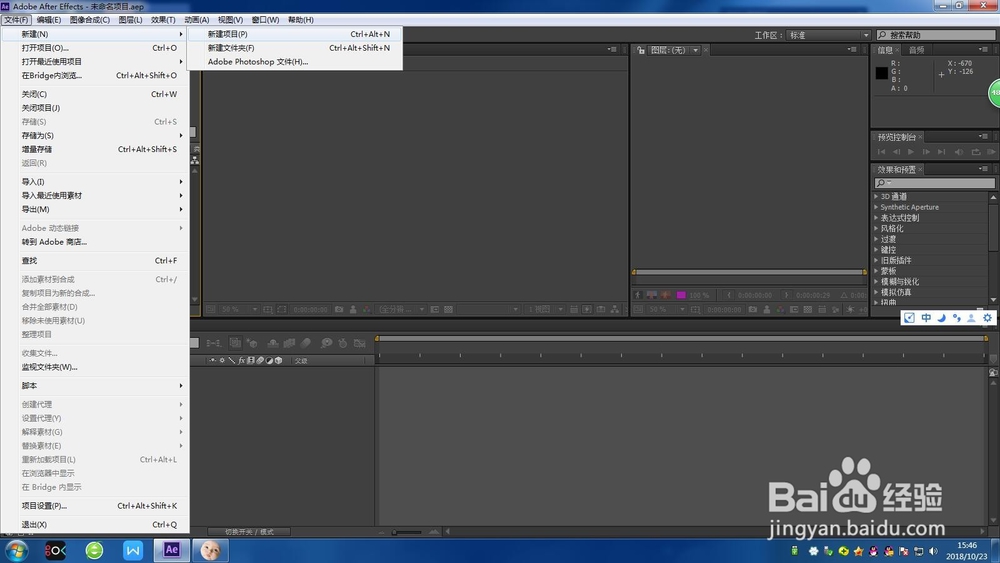Click the 搜索帮助 search field
Viewport: 1000px width, 563px height.
[935, 35]
